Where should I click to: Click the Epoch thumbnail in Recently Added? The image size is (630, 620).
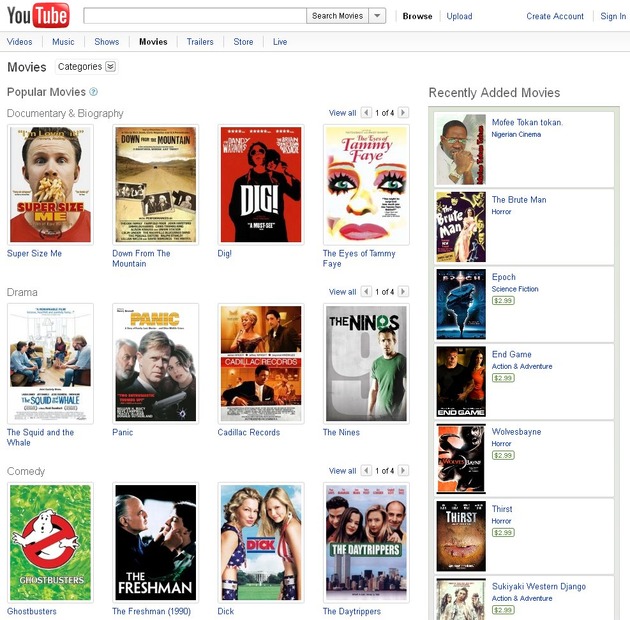461,304
